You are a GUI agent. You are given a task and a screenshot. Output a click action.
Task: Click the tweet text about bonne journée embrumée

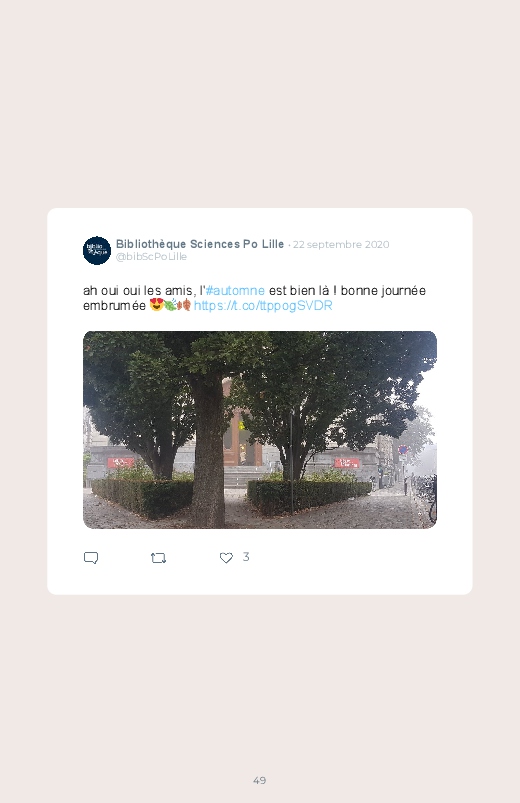tap(255, 298)
